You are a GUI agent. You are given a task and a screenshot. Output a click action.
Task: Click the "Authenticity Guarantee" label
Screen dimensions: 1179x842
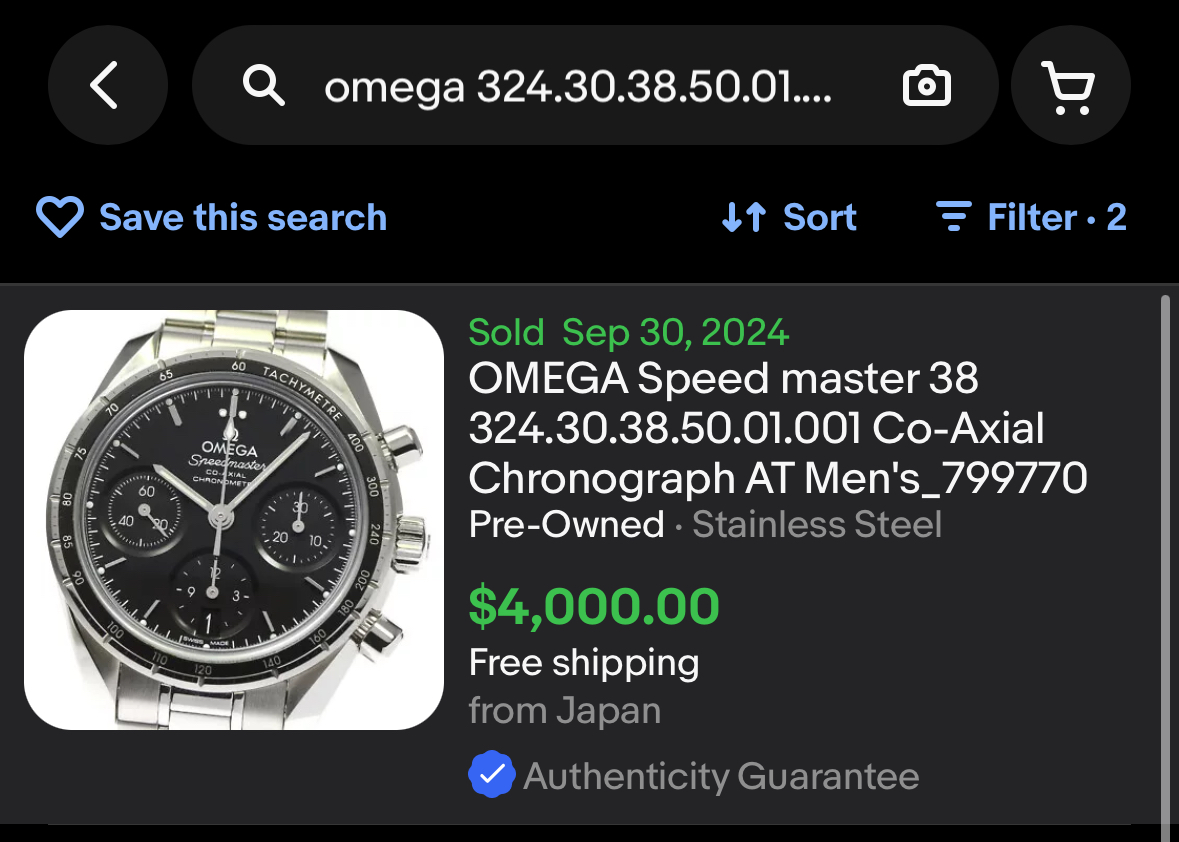point(721,776)
